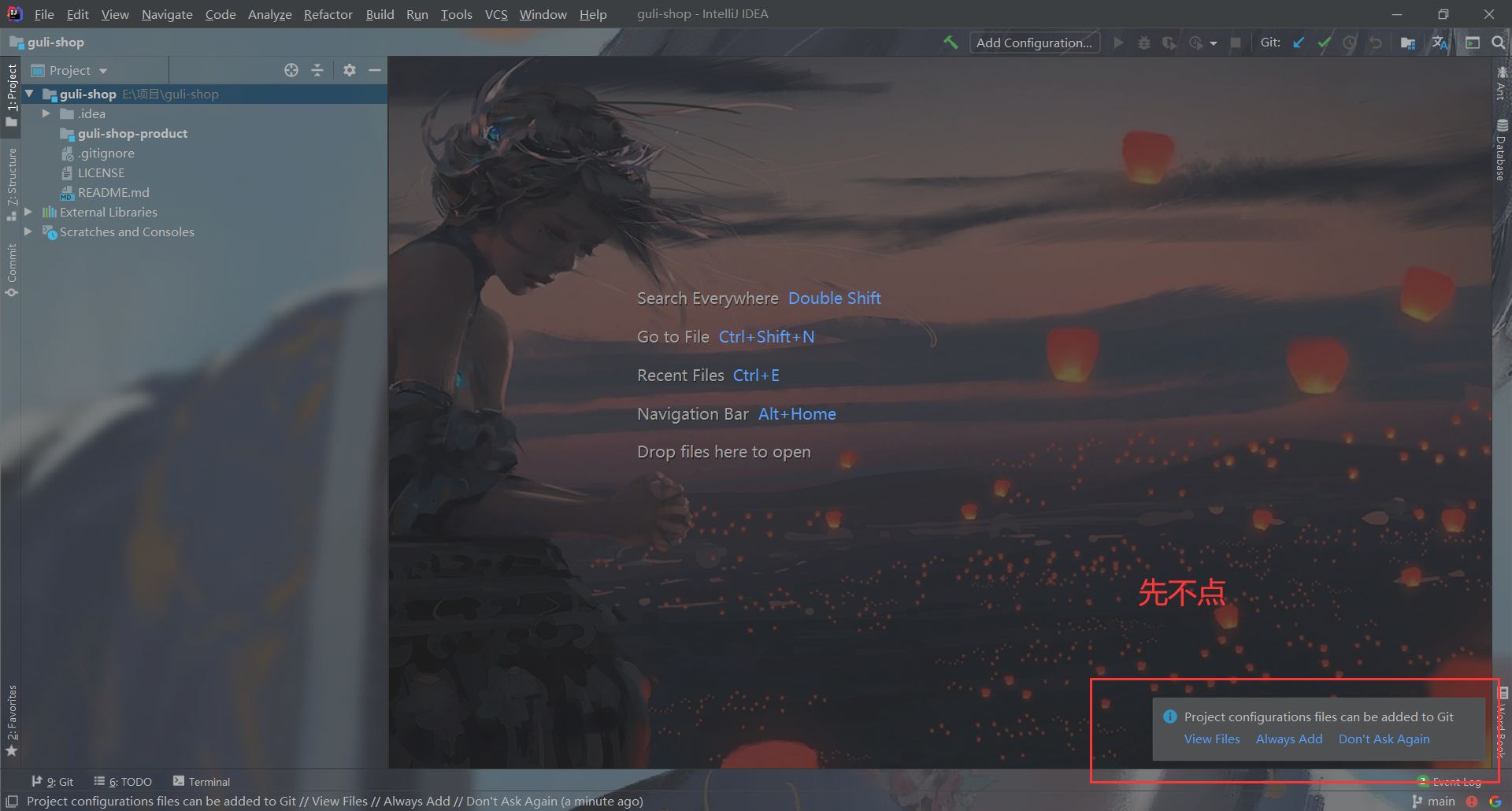
Task: Click the Search Everywhere magnifier icon
Action: point(1498,43)
